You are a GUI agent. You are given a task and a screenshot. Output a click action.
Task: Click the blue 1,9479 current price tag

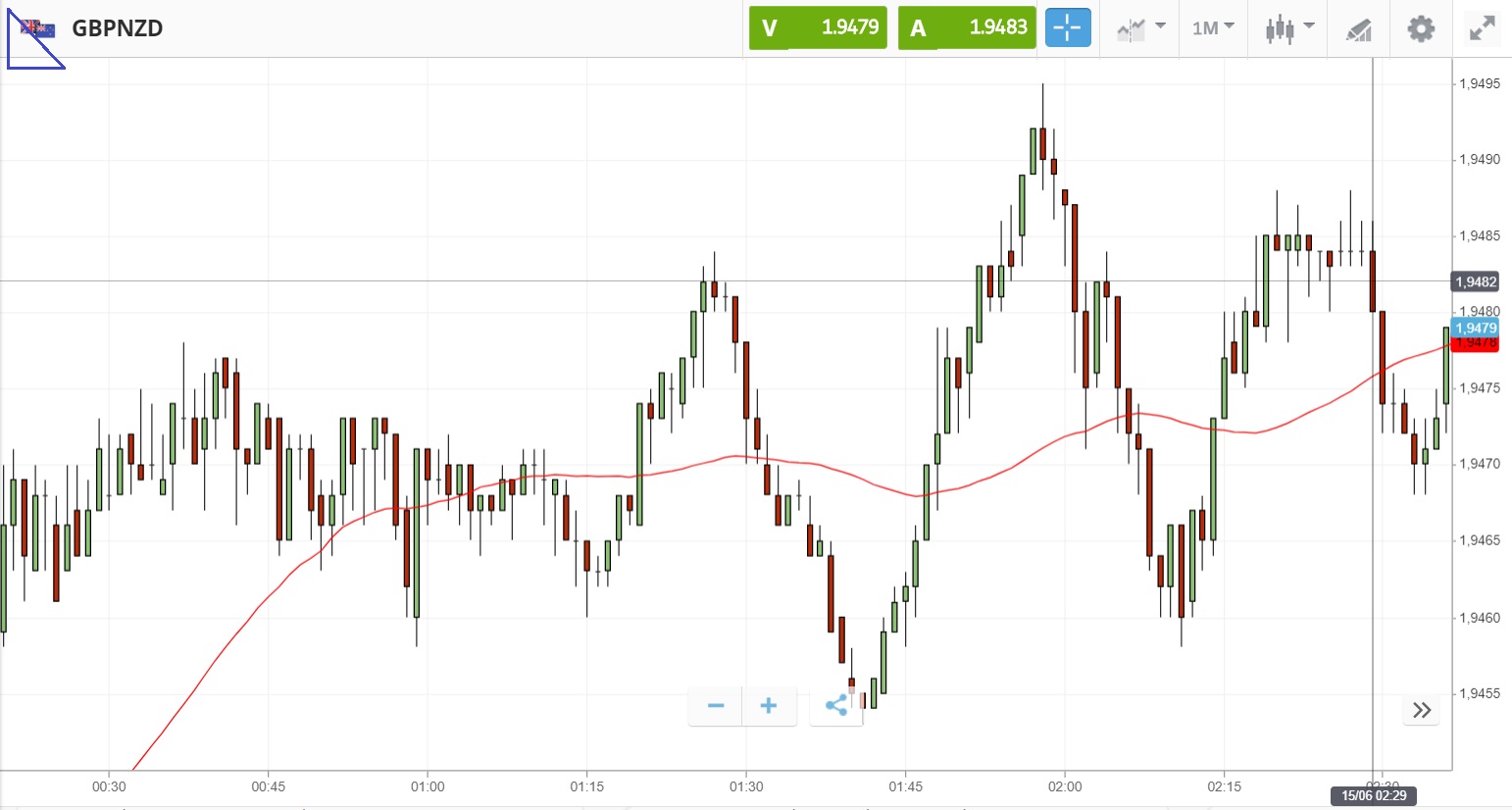(1476, 328)
